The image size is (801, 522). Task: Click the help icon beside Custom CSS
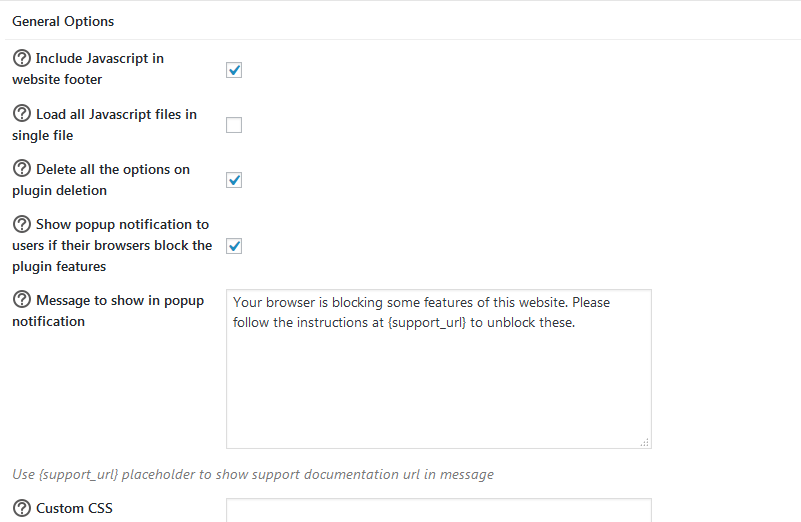(22, 509)
